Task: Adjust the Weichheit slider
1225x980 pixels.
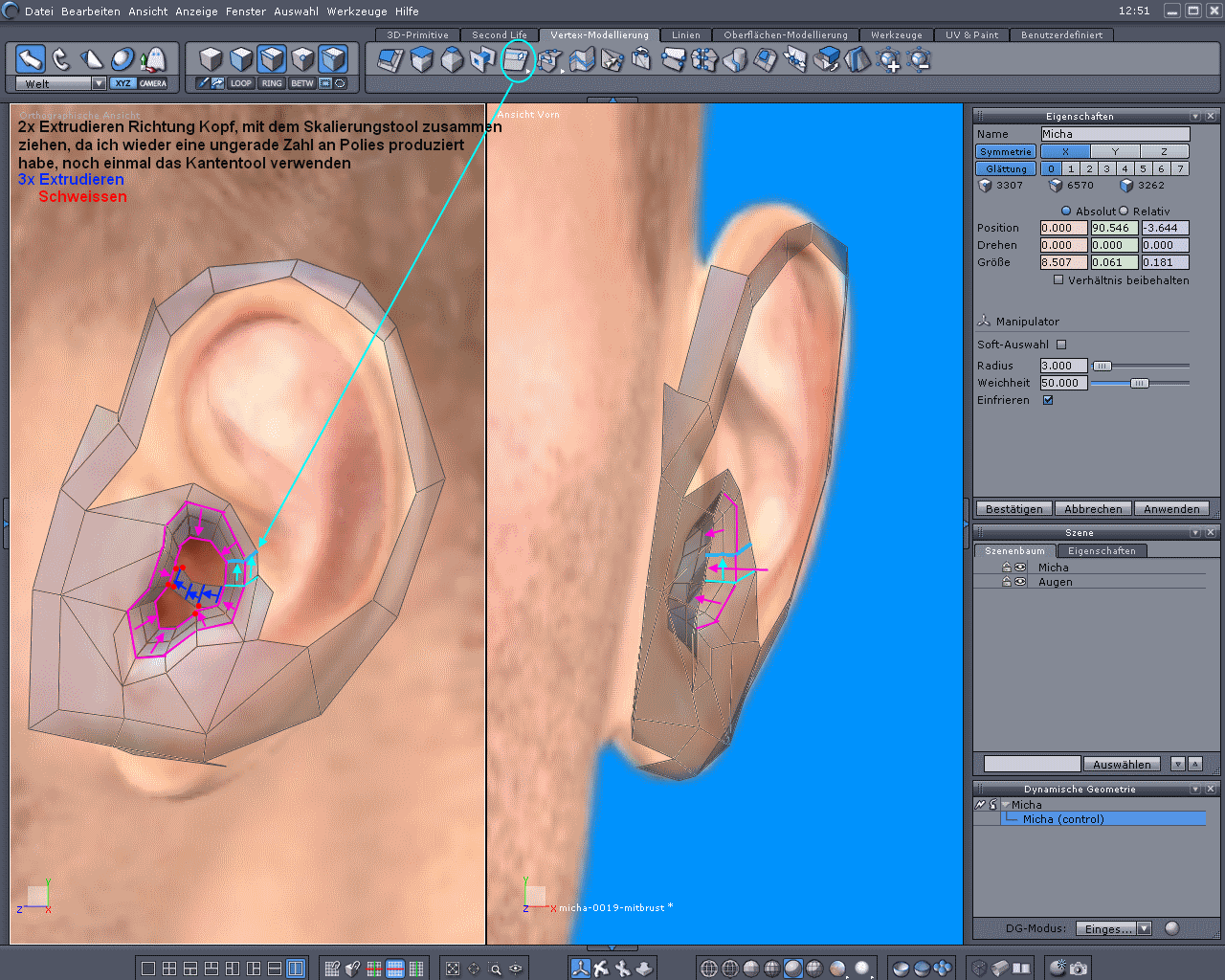Action: (1139, 383)
